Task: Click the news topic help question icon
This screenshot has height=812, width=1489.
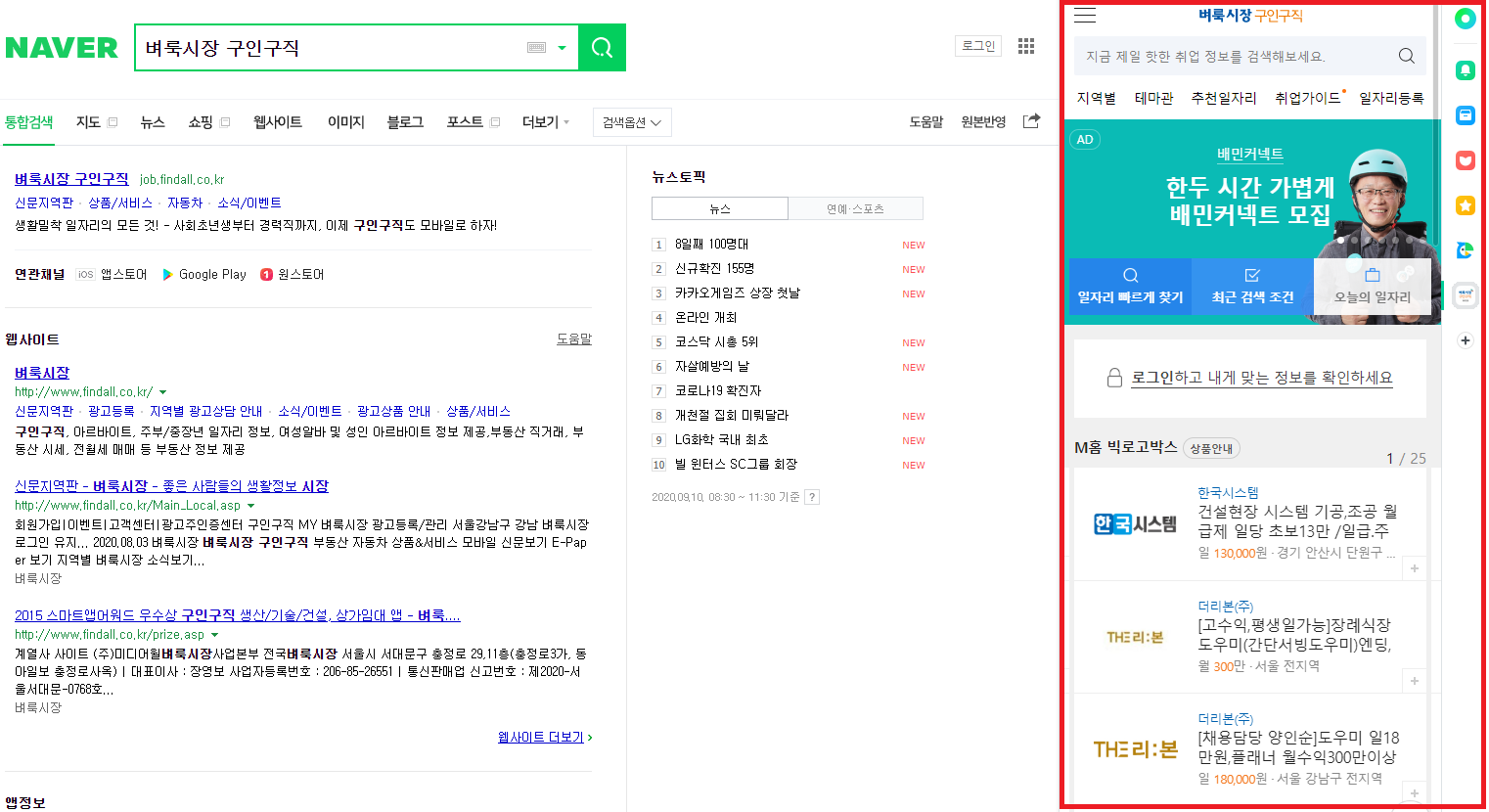Action: point(812,497)
